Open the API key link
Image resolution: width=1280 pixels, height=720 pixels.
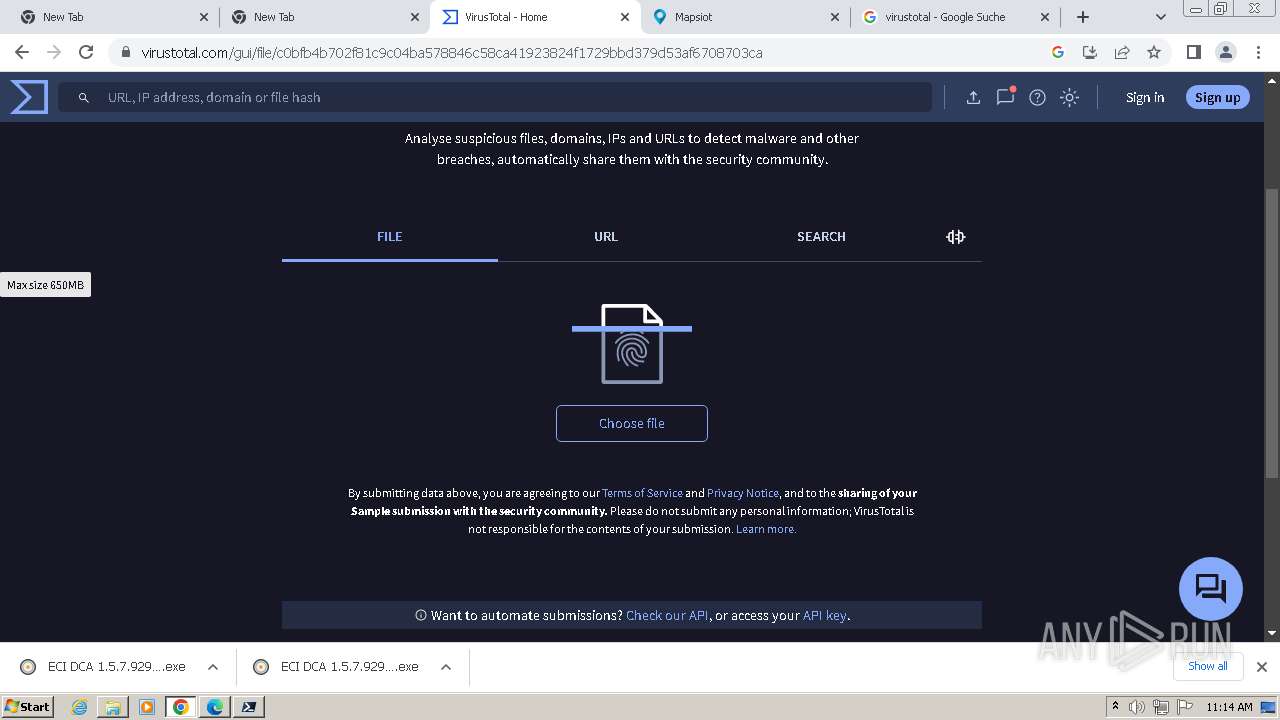825,615
